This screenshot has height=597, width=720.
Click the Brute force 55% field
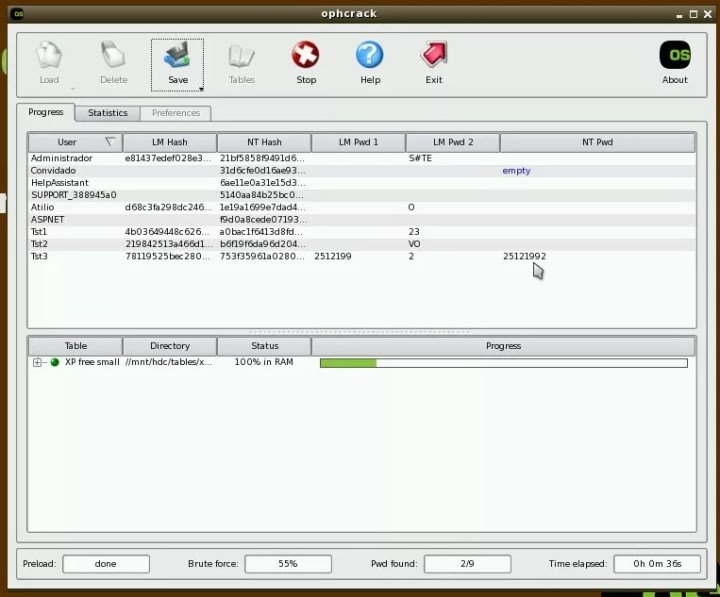(288, 564)
